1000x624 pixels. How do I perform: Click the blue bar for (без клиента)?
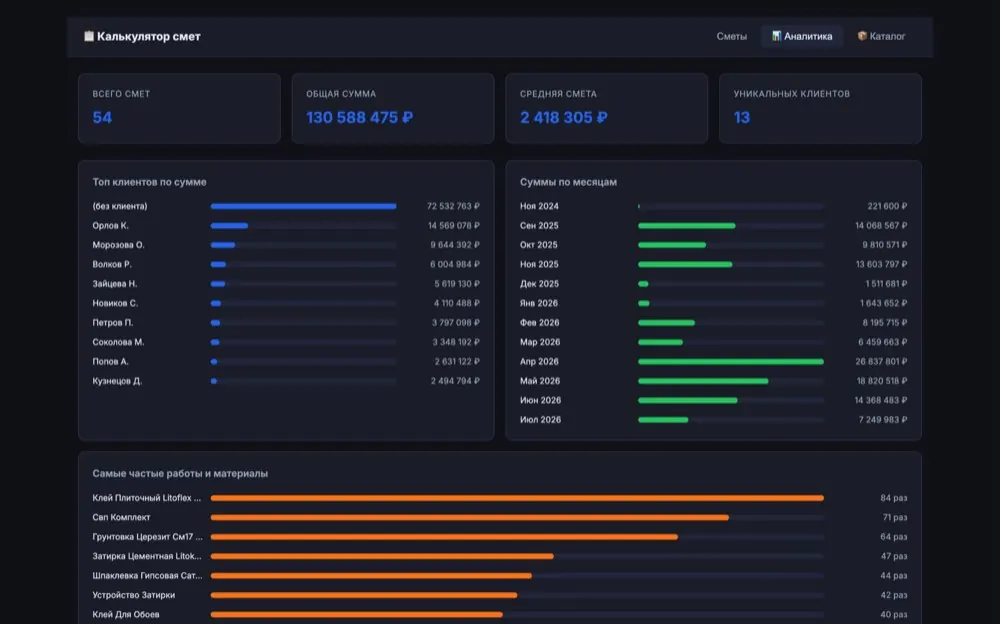coord(304,206)
